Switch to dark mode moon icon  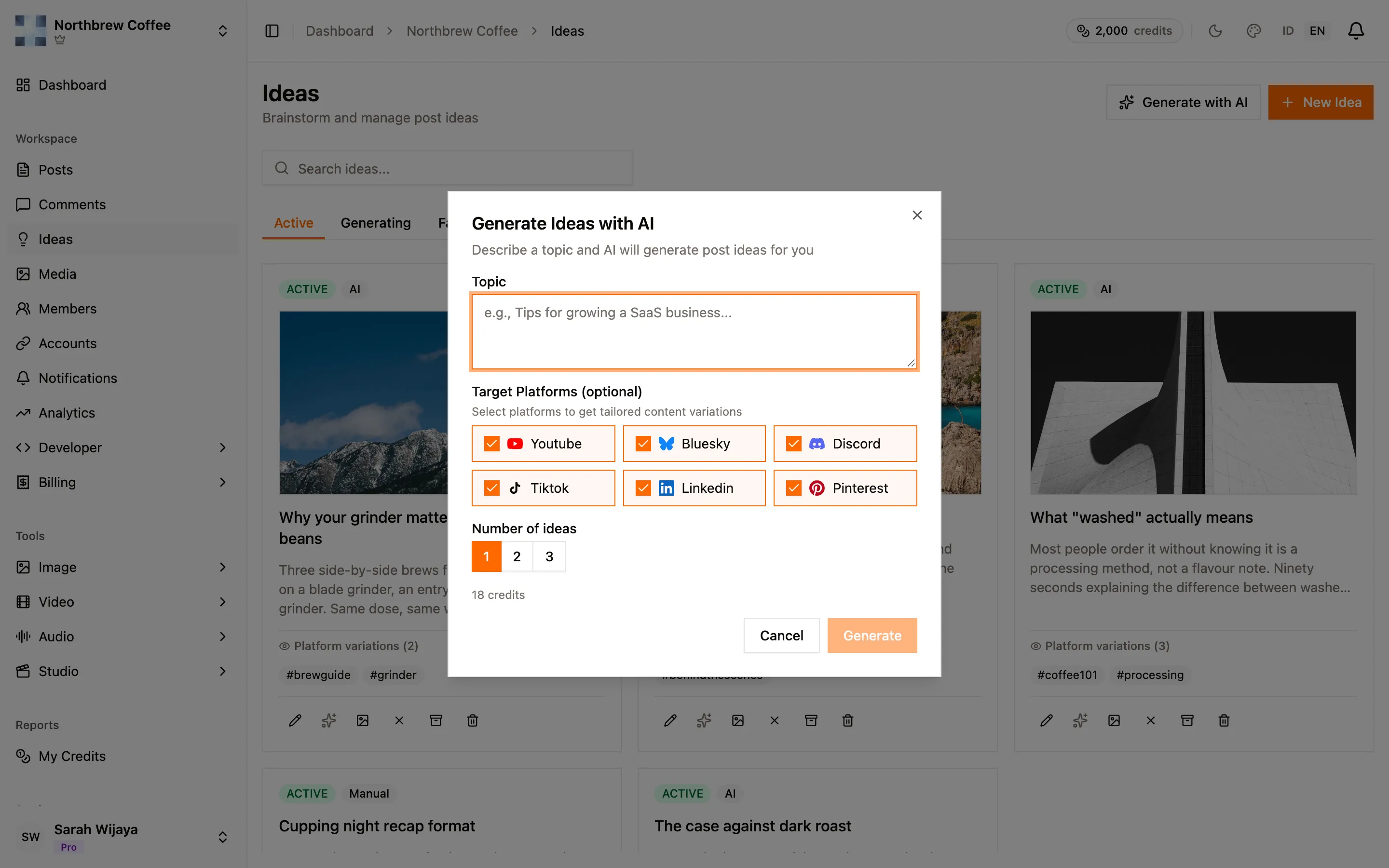(x=1215, y=31)
